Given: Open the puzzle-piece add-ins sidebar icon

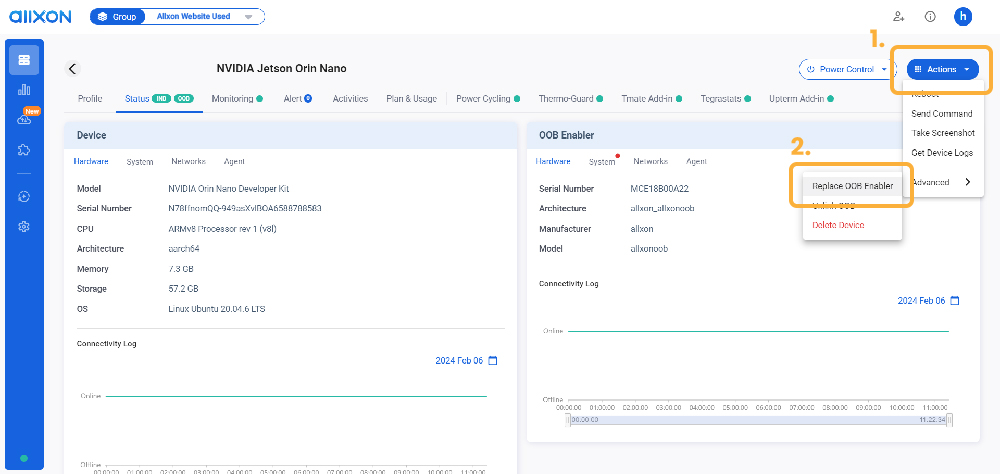Looking at the screenshot, I should click(24, 150).
